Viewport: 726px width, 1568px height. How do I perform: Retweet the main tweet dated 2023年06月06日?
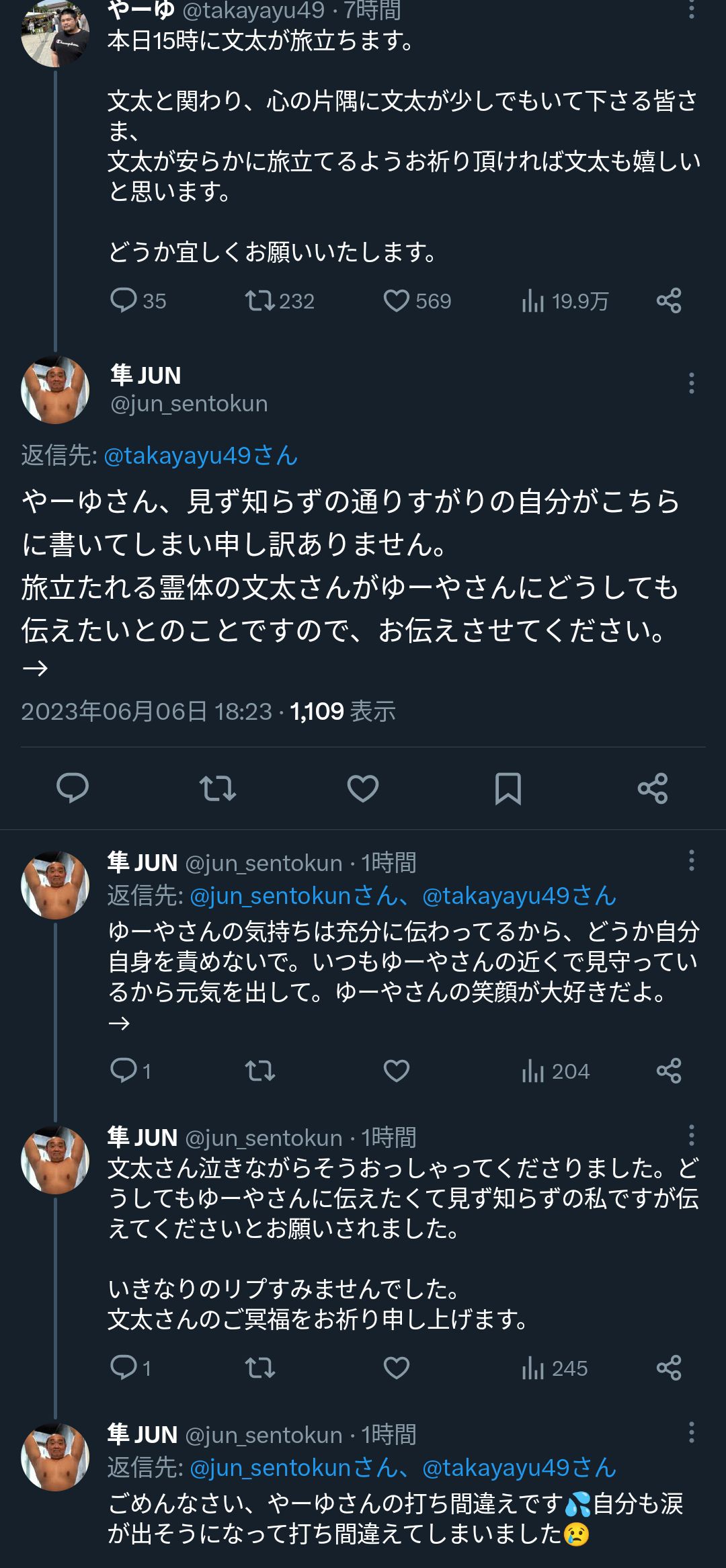(218, 788)
